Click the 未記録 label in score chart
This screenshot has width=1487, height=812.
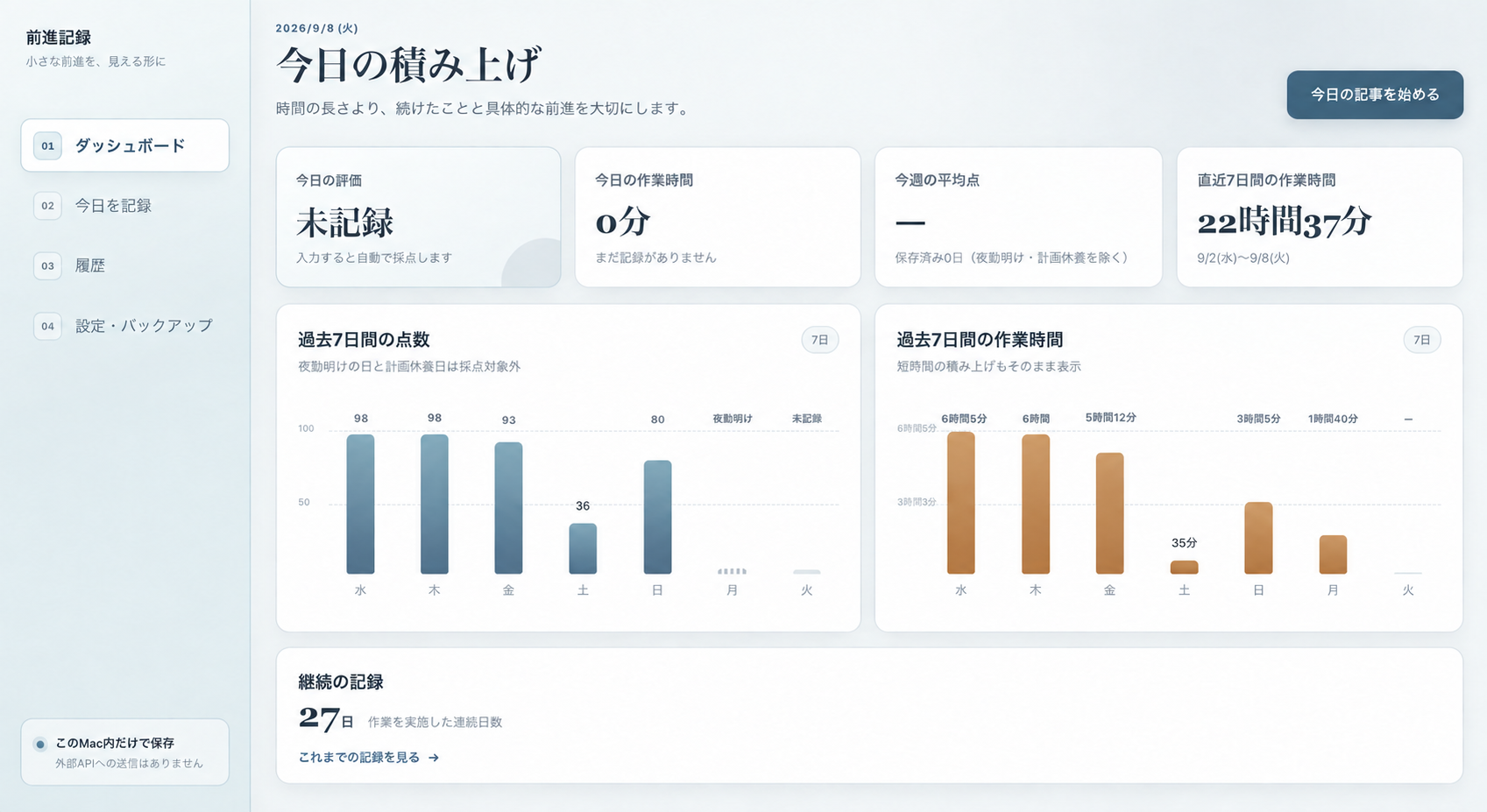(x=807, y=419)
